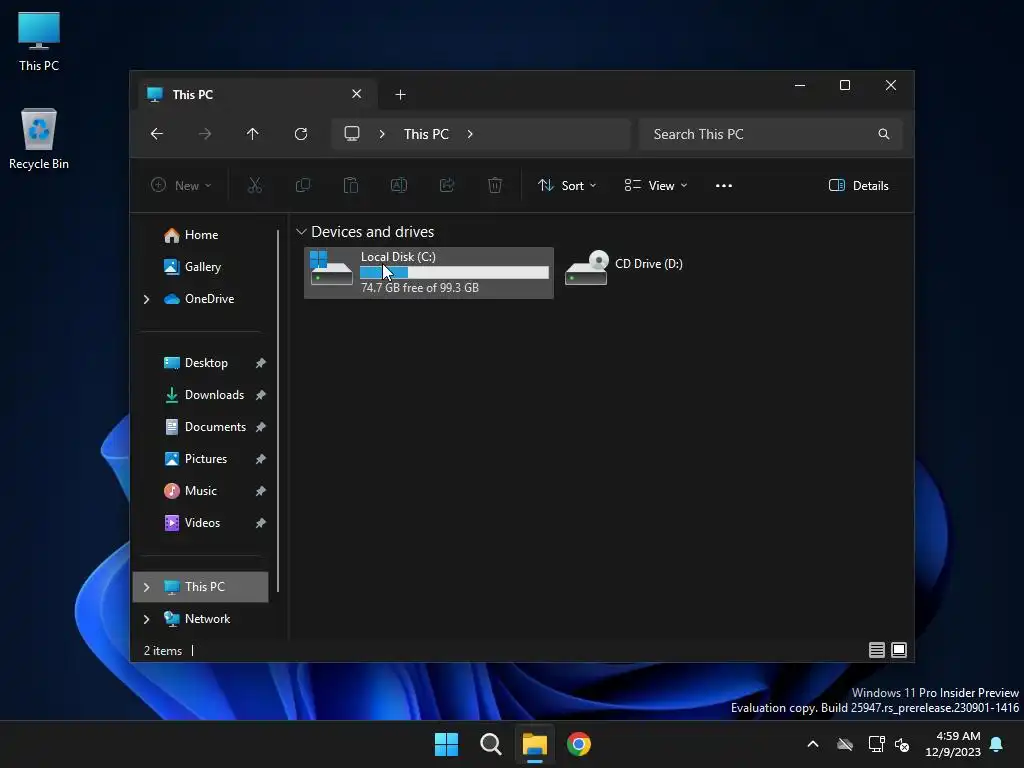
Task: Select OneDrive in sidebar
Action: (209, 298)
